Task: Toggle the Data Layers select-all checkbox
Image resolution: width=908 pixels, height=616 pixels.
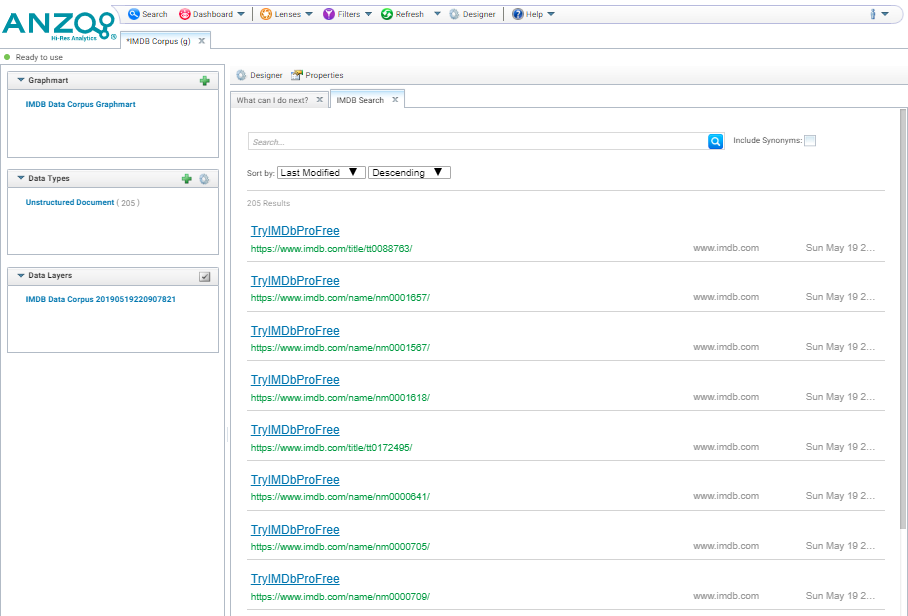Action: (204, 277)
